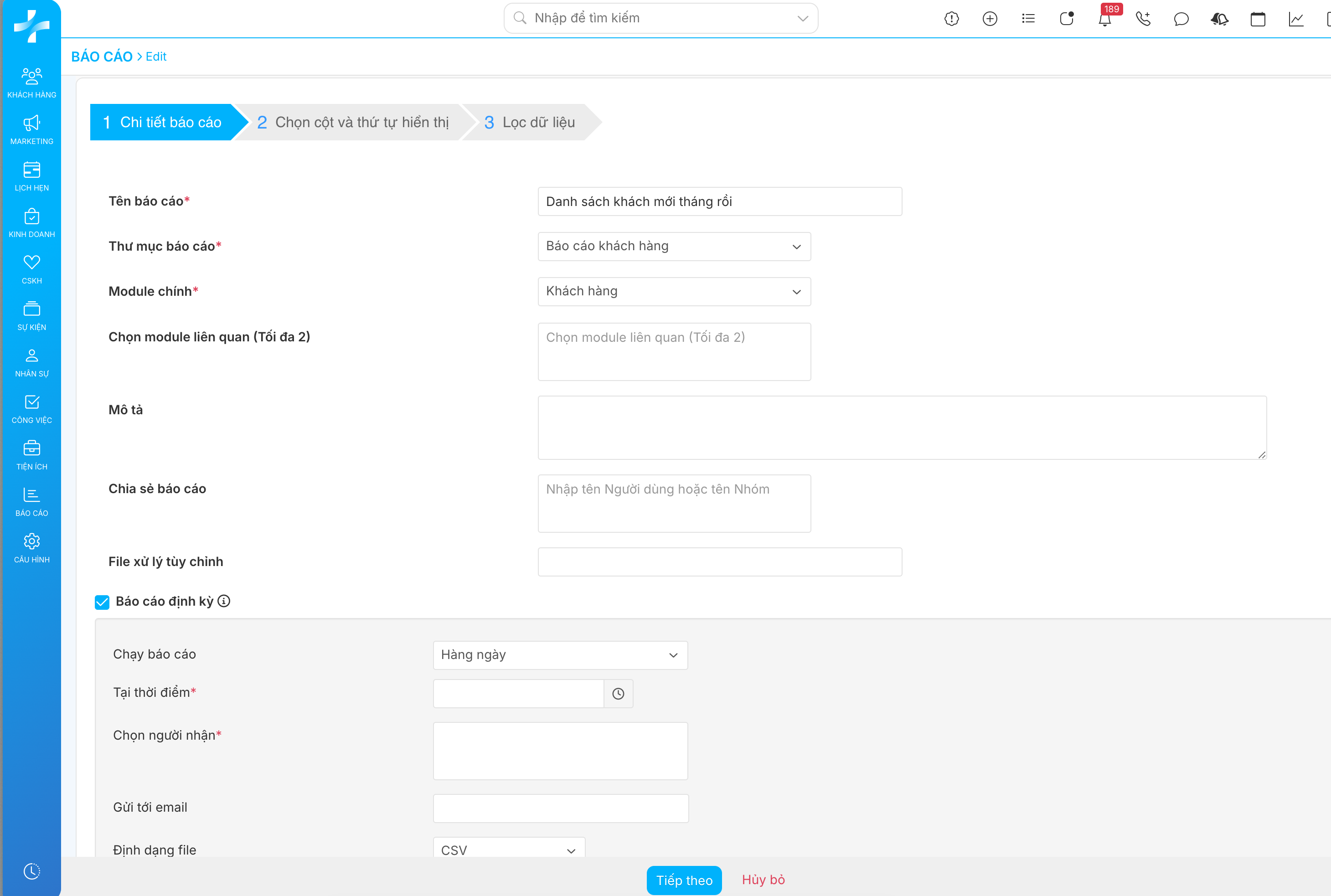
Task: Click the Hủy bỏ link
Action: (763, 880)
